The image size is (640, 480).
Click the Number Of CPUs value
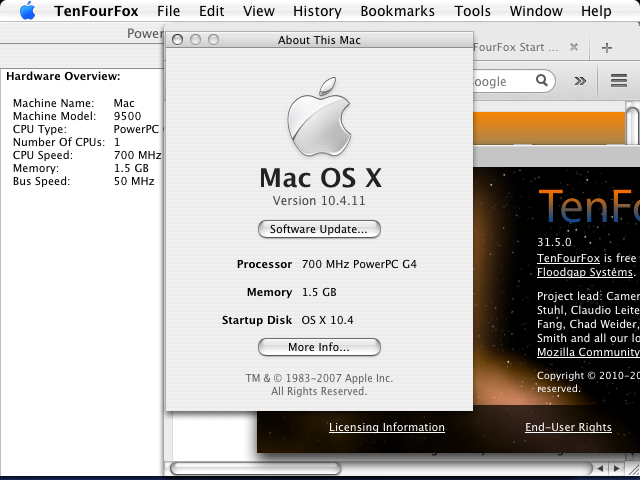[x=117, y=142]
